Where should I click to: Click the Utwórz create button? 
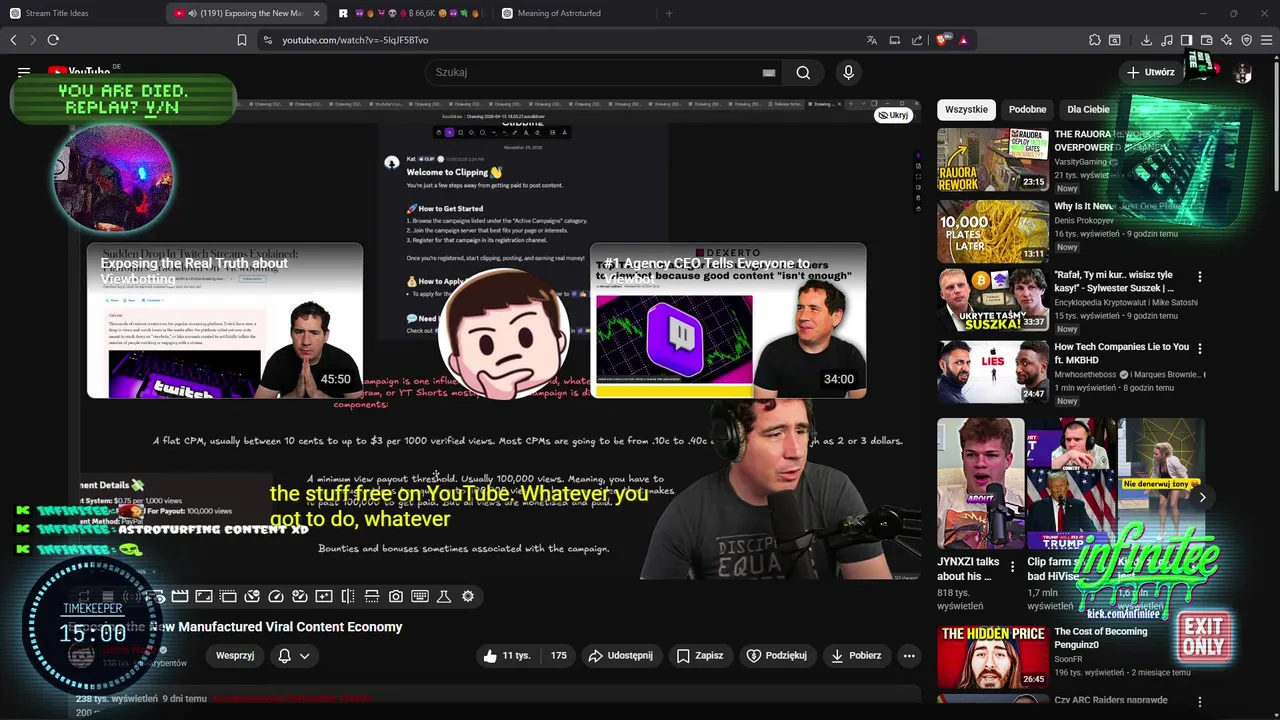(x=1151, y=72)
